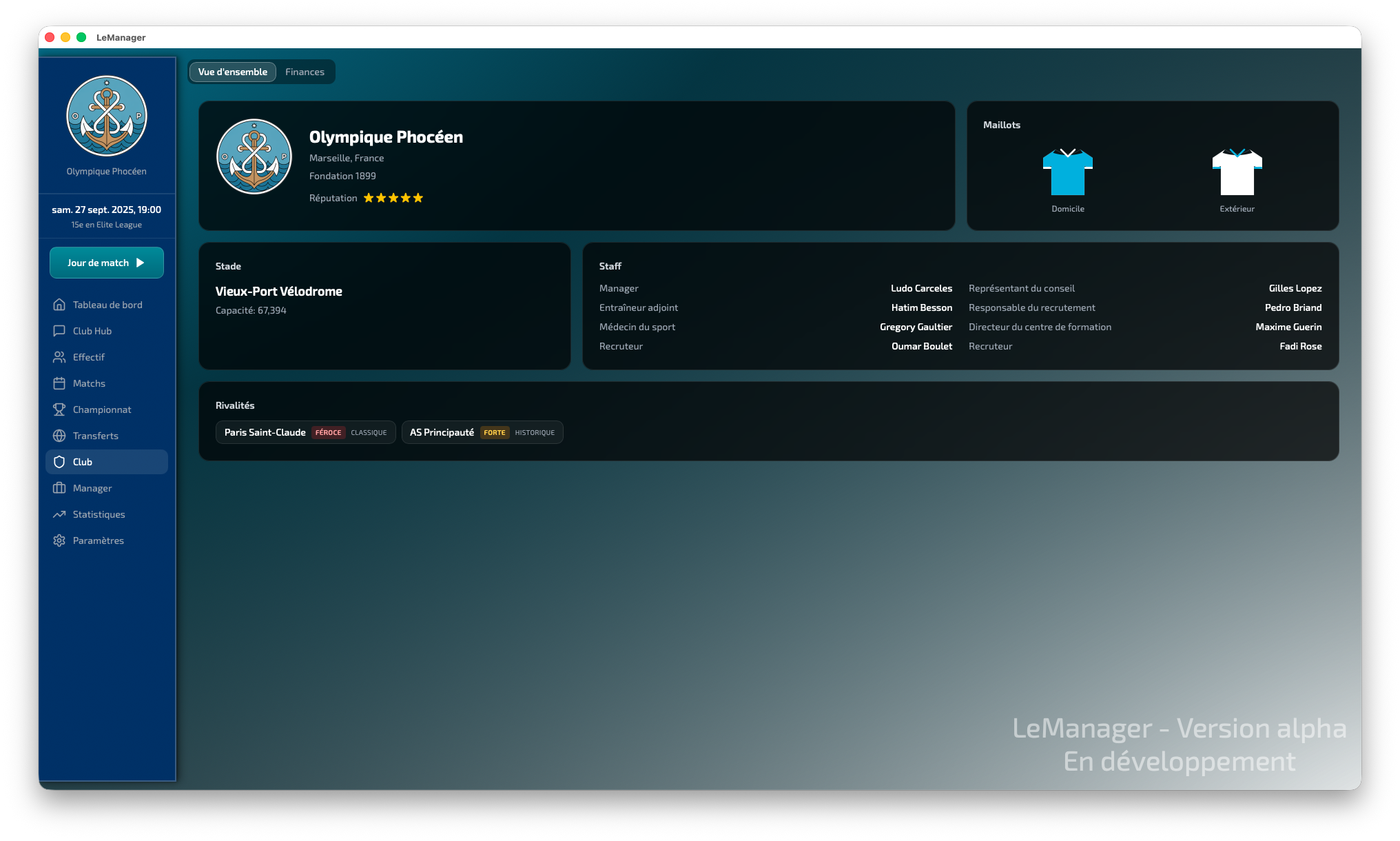Select the Domicile blue jersey
Image resolution: width=1400 pixels, height=841 pixels.
[x=1068, y=172]
